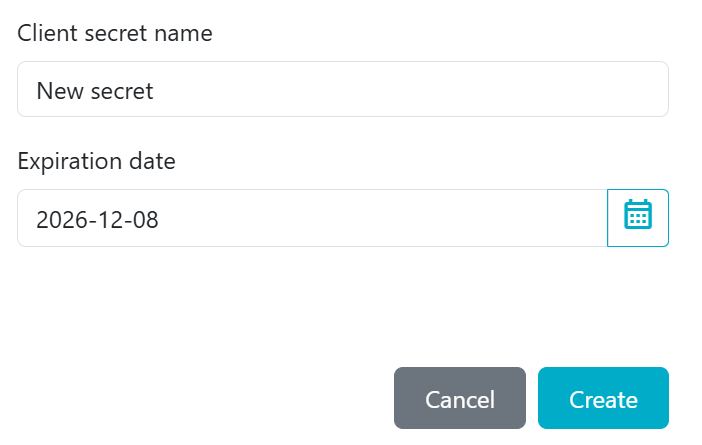Screen dimensions: 702x445
Task: Show the date picker via calendar button
Action: click(638, 217)
